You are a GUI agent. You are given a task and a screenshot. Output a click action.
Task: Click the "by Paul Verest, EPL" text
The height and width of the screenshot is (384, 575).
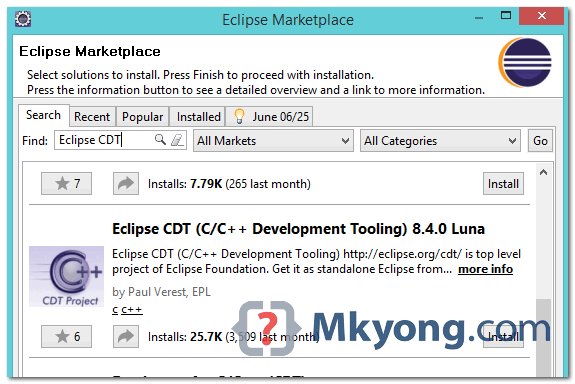161,292
